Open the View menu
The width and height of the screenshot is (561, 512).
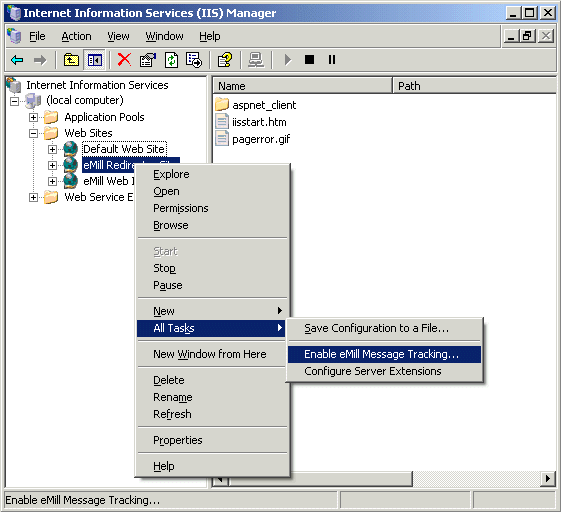(118, 36)
